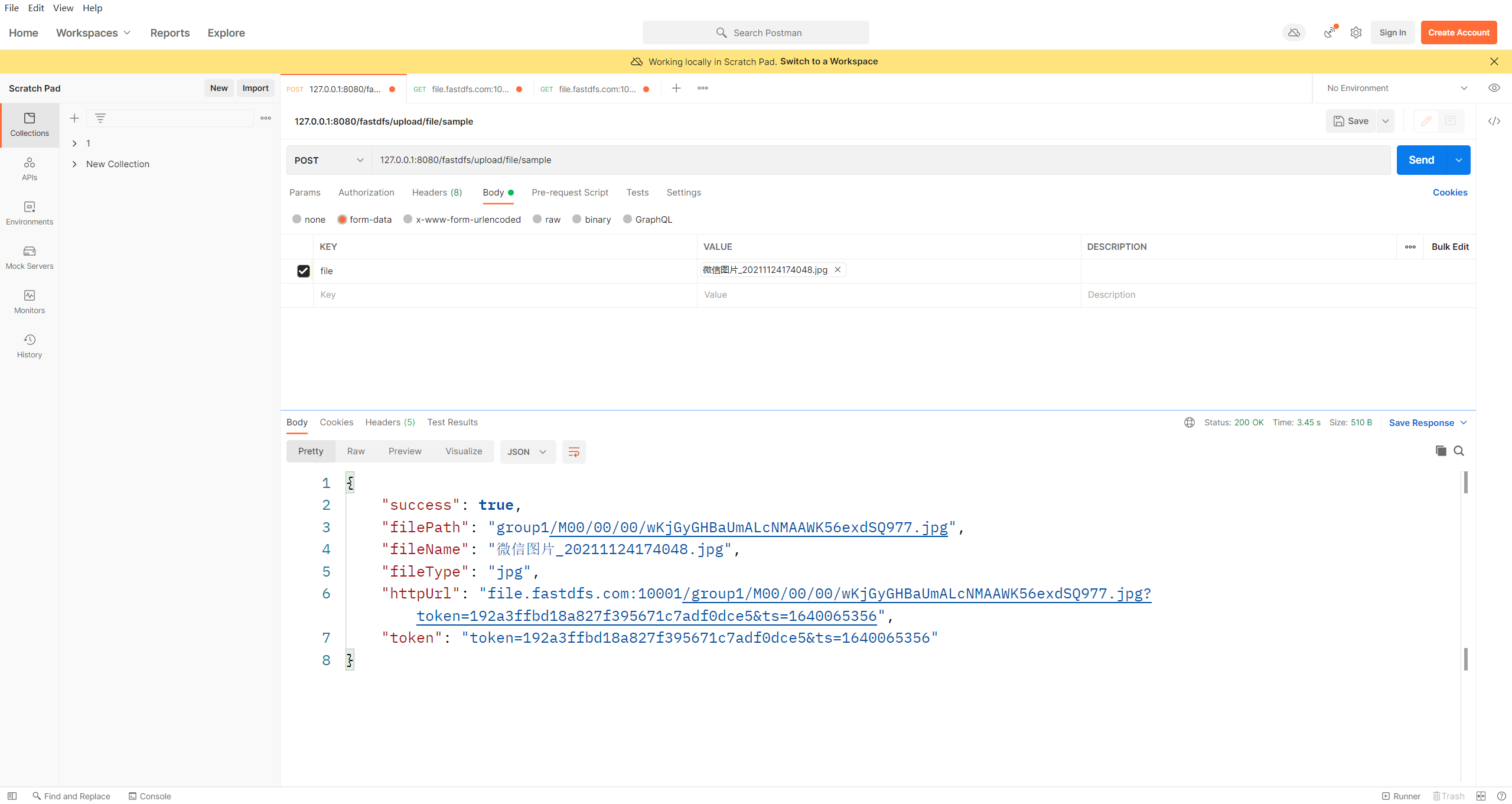1512x804 pixels.
Task: Toggle the word wrap icon in response
Action: (573, 452)
